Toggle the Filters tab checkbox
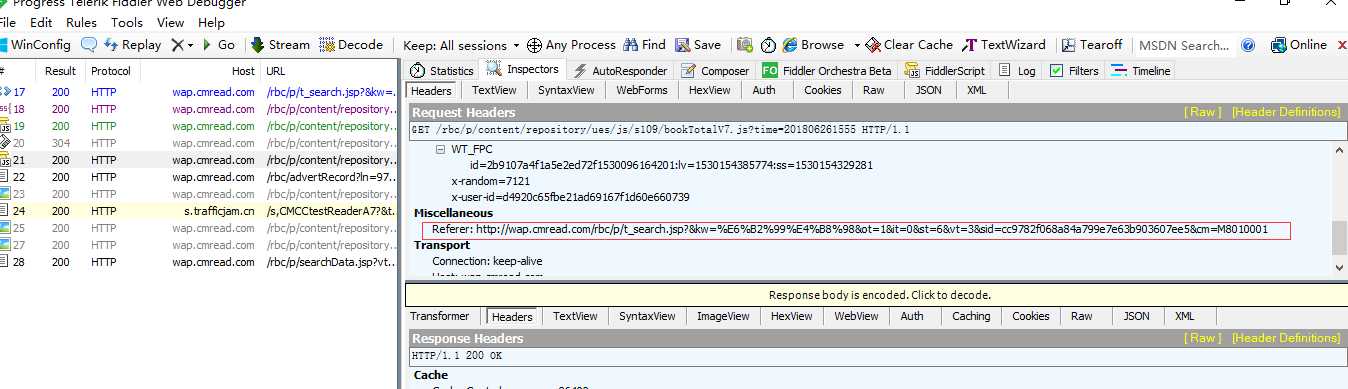Viewport: 1348px width, 389px height. [1056, 71]
